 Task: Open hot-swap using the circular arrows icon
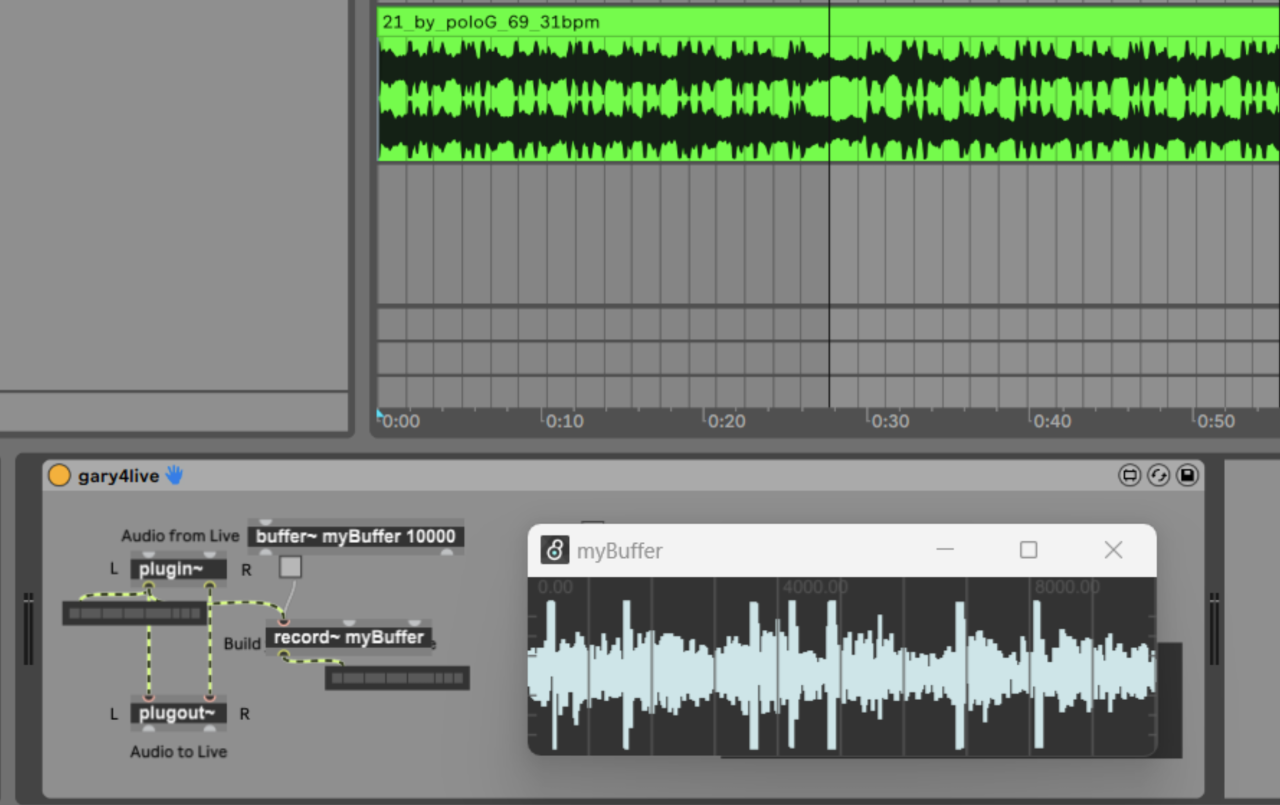click(x=1158, y=475)
